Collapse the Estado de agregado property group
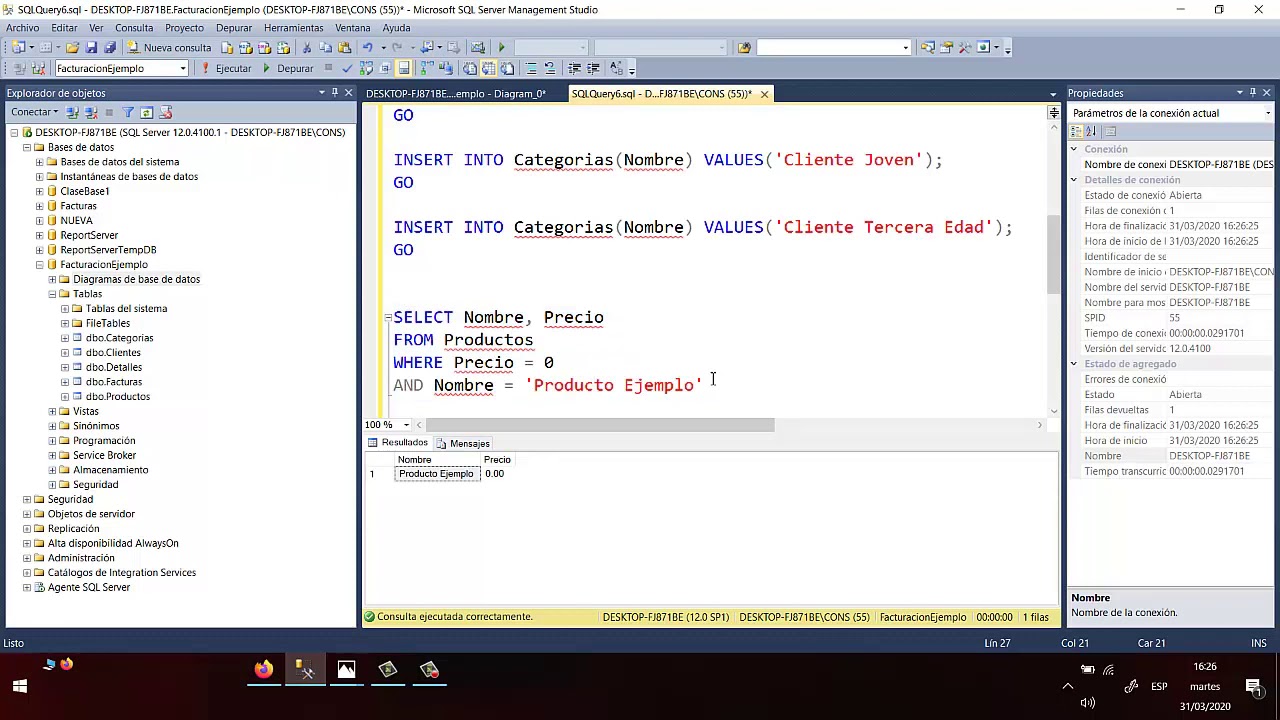 tap(1074, 364)
